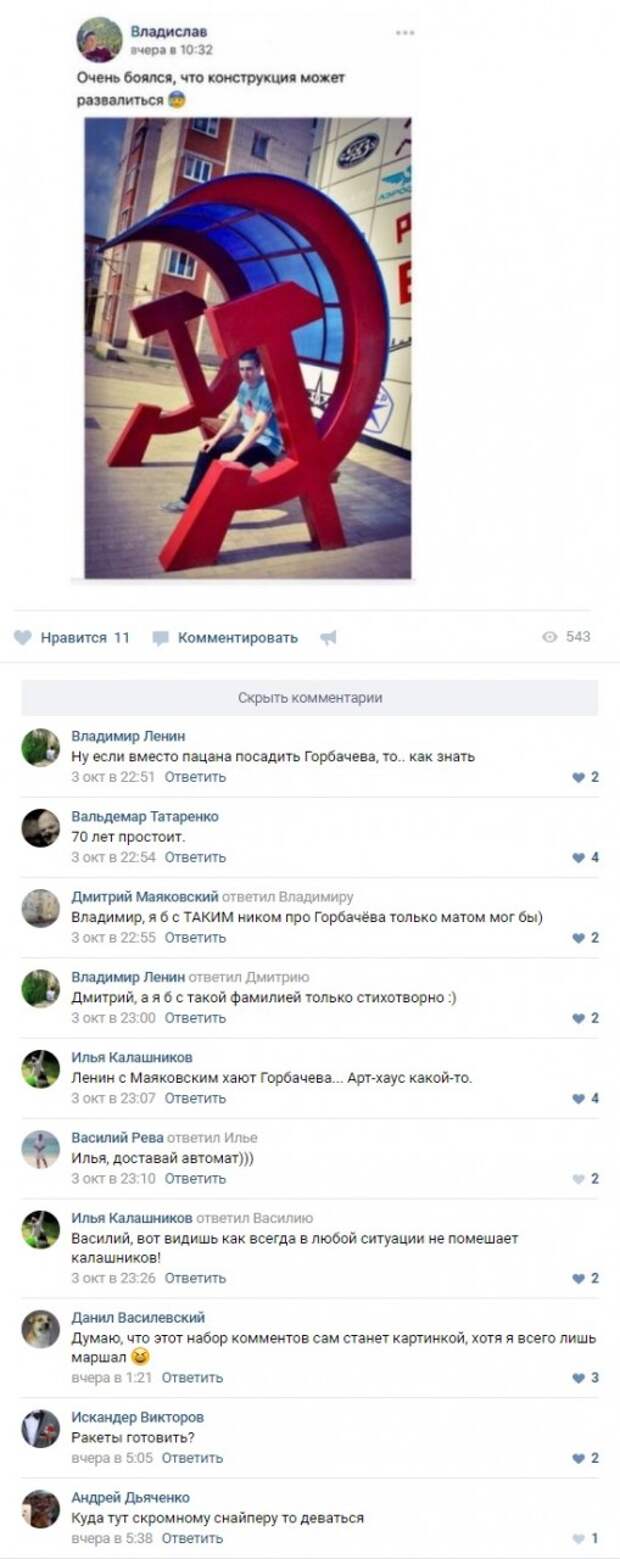Like Андрей Дьяченко's comment heart
Viewport: 620px width, 1559px height.
[578, 1538]
